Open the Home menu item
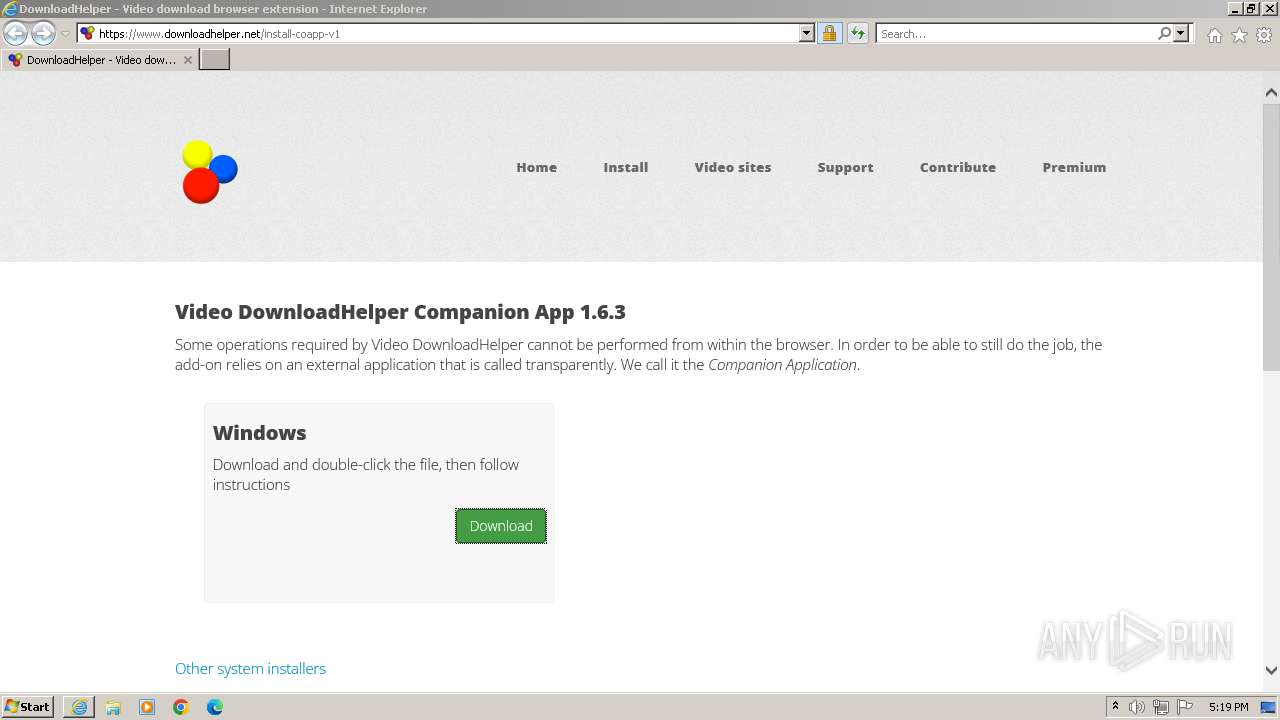 536,167
